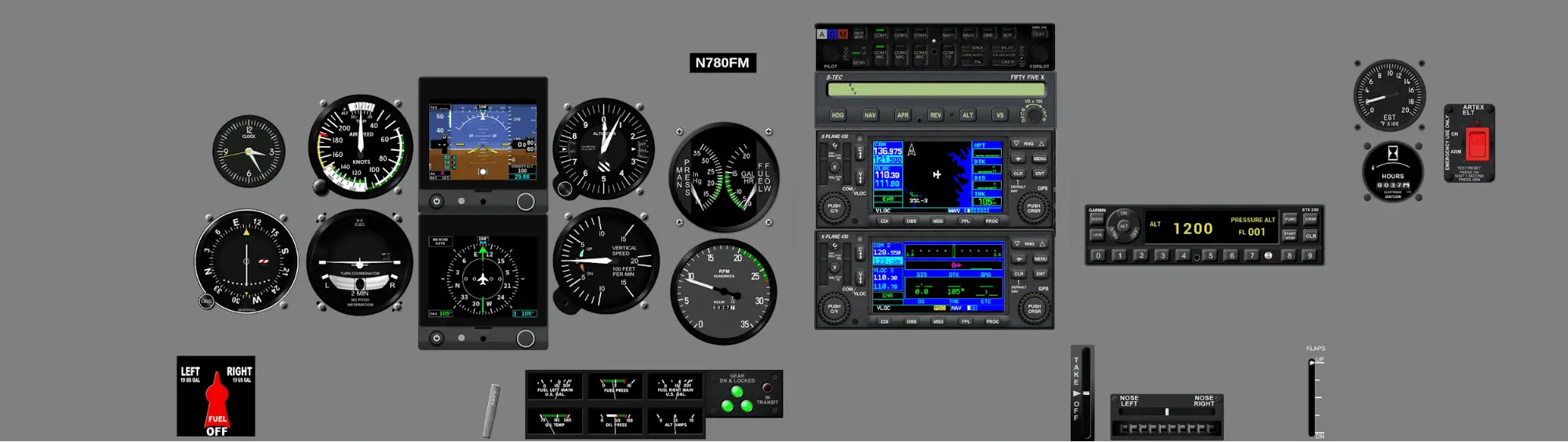
Task: Turn the autopilot VS x 100 knob
Action: 1033,115
